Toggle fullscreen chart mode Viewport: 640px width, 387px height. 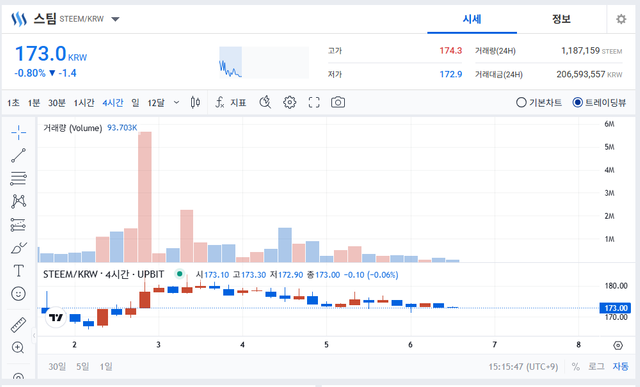(314, 102)
